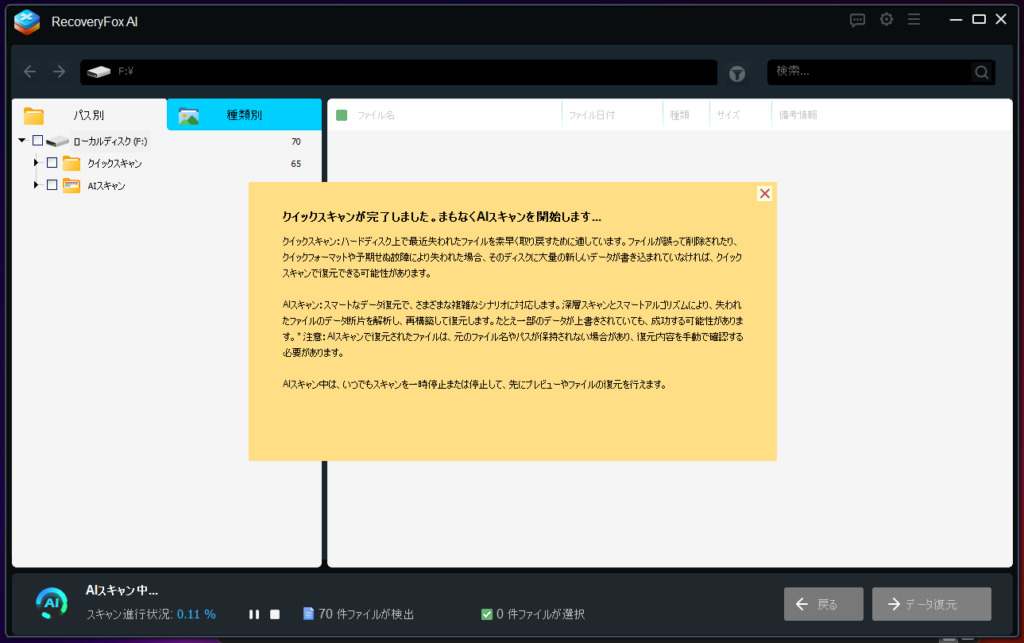Open the filter funnel icon
Screen dimensions: 1024x643
coord(737,73)
